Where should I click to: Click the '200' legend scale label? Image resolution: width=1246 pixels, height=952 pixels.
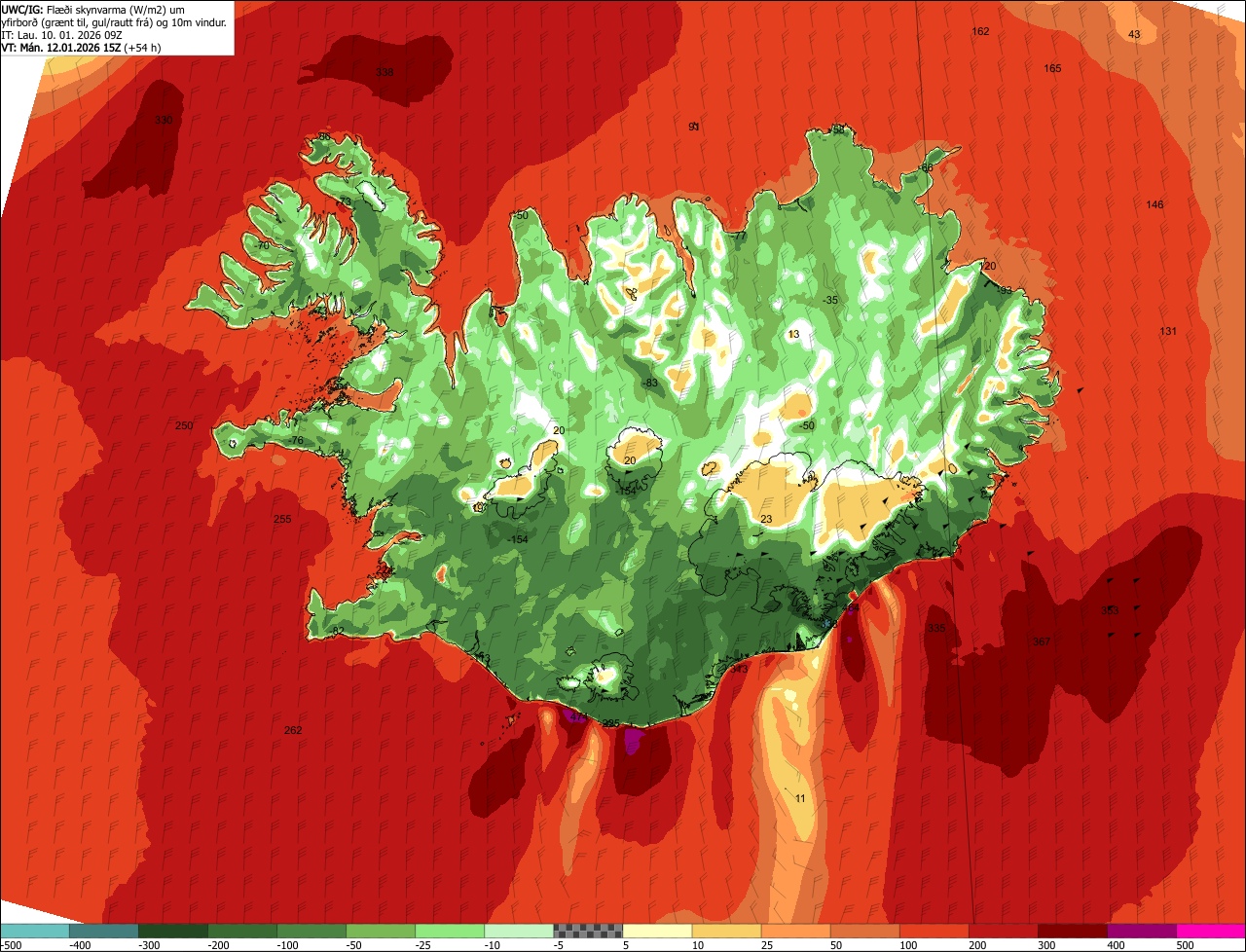[x=977, y=945]
